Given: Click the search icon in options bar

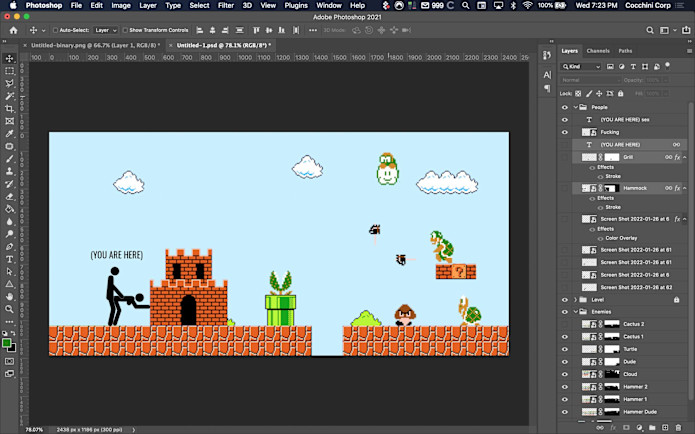Looking at the screenshot, I should pos(650,30).
